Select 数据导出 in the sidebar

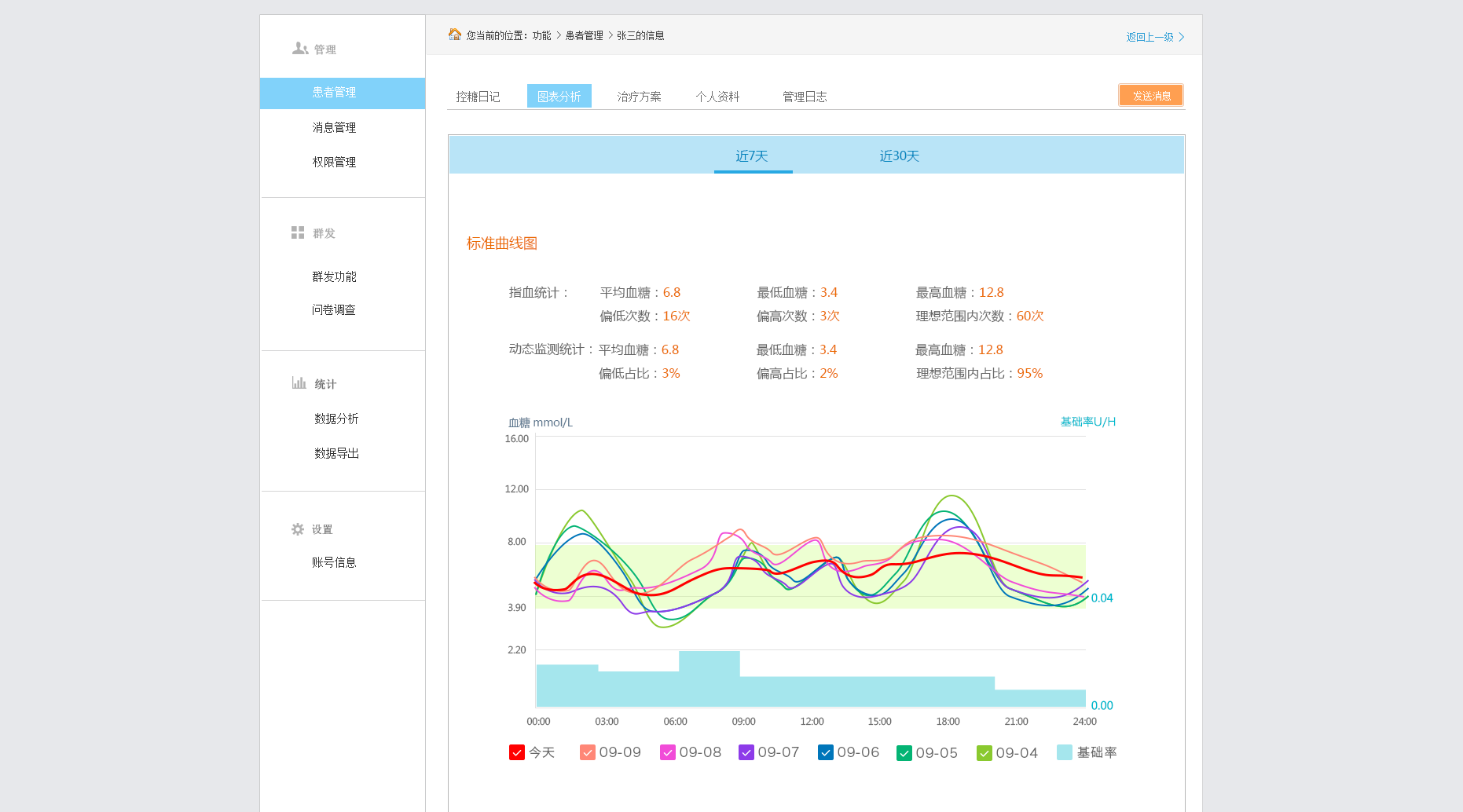pos(336,453)
